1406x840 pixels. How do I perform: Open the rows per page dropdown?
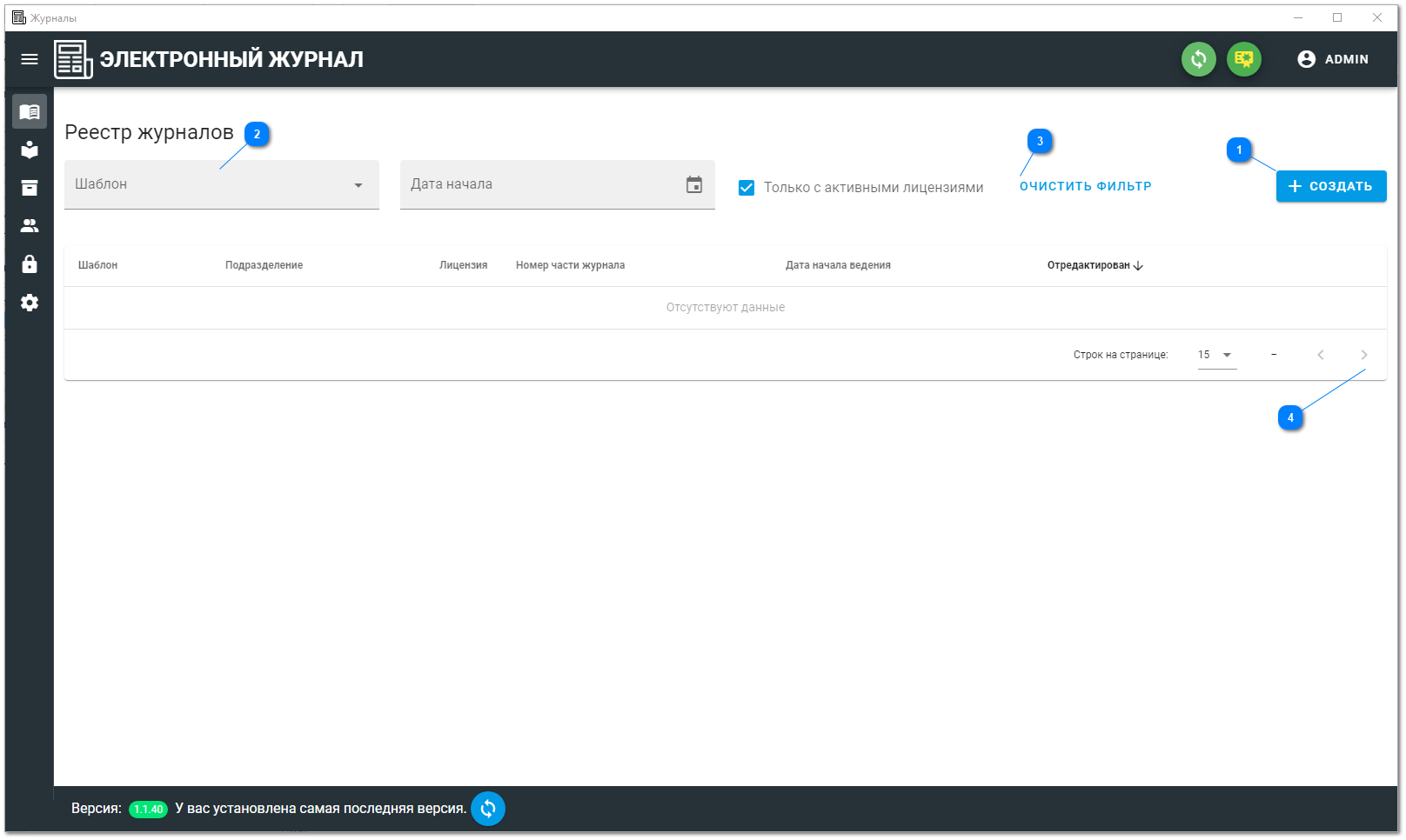1216,355
